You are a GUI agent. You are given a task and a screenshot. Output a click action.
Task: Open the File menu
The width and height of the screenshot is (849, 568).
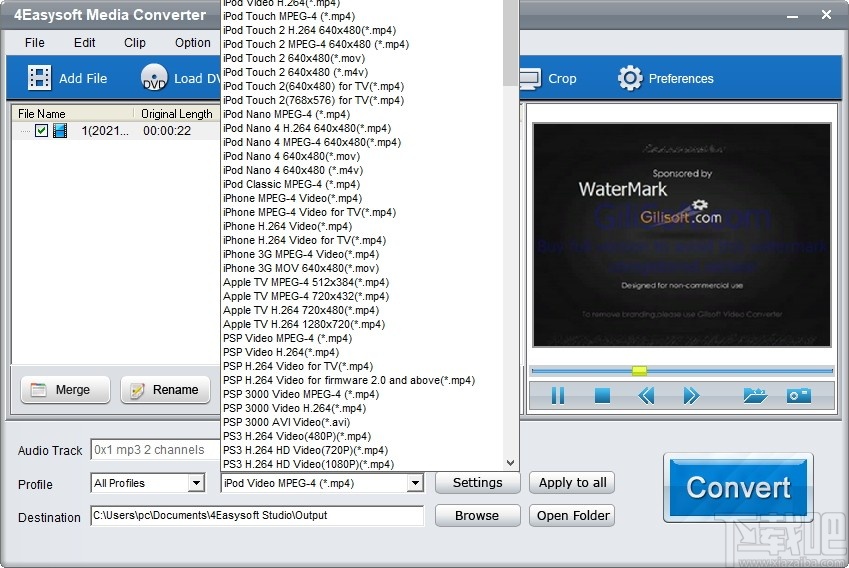pos(35,43)
